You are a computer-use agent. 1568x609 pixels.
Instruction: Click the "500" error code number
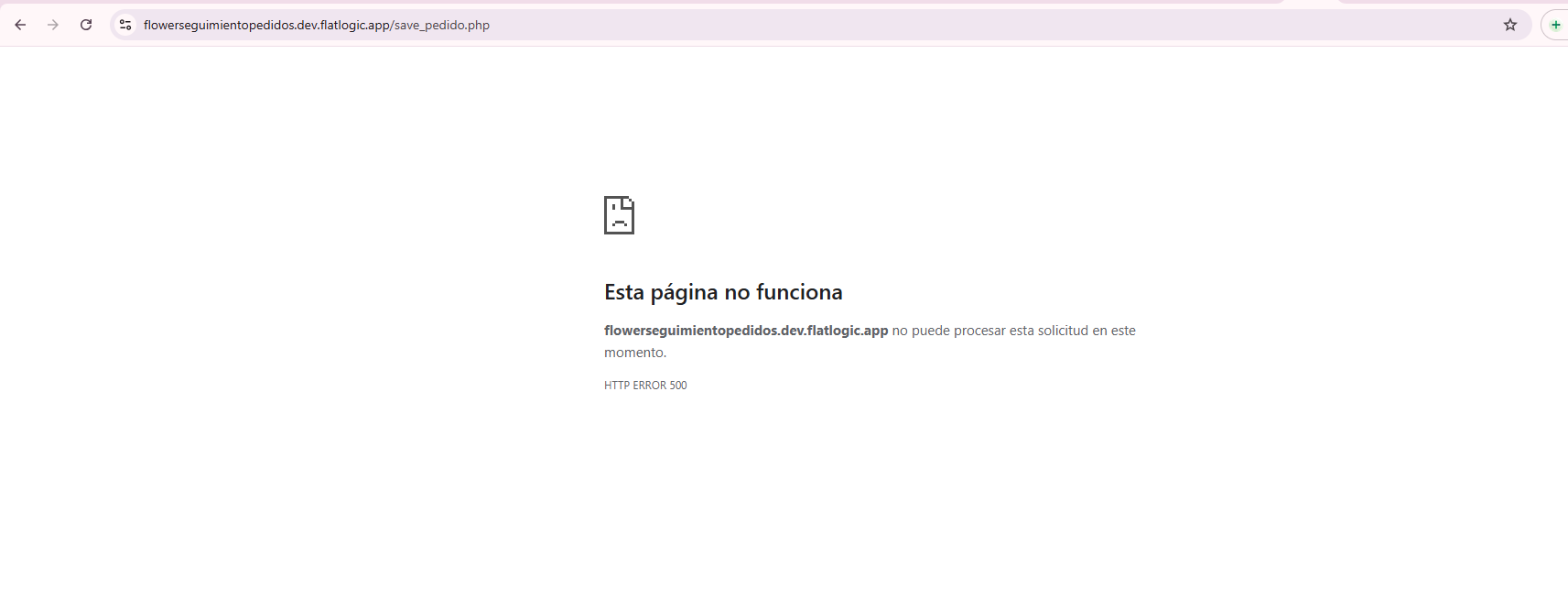678,386
